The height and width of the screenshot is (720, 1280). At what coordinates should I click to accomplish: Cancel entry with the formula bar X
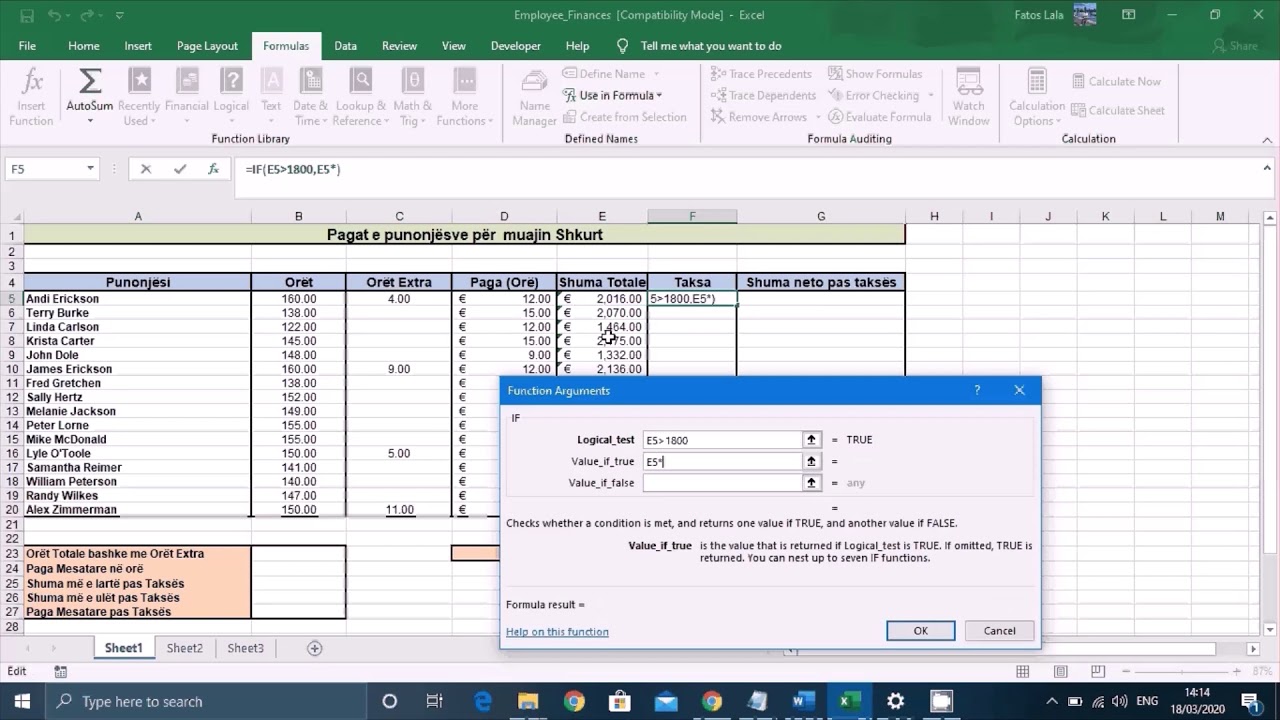pyautogui.click(x=146, y=169)
